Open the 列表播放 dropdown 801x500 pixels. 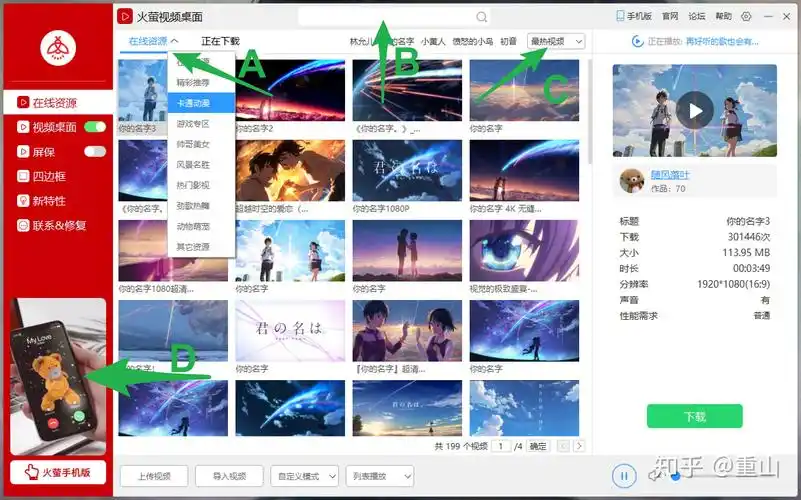[x=380, y=476]
